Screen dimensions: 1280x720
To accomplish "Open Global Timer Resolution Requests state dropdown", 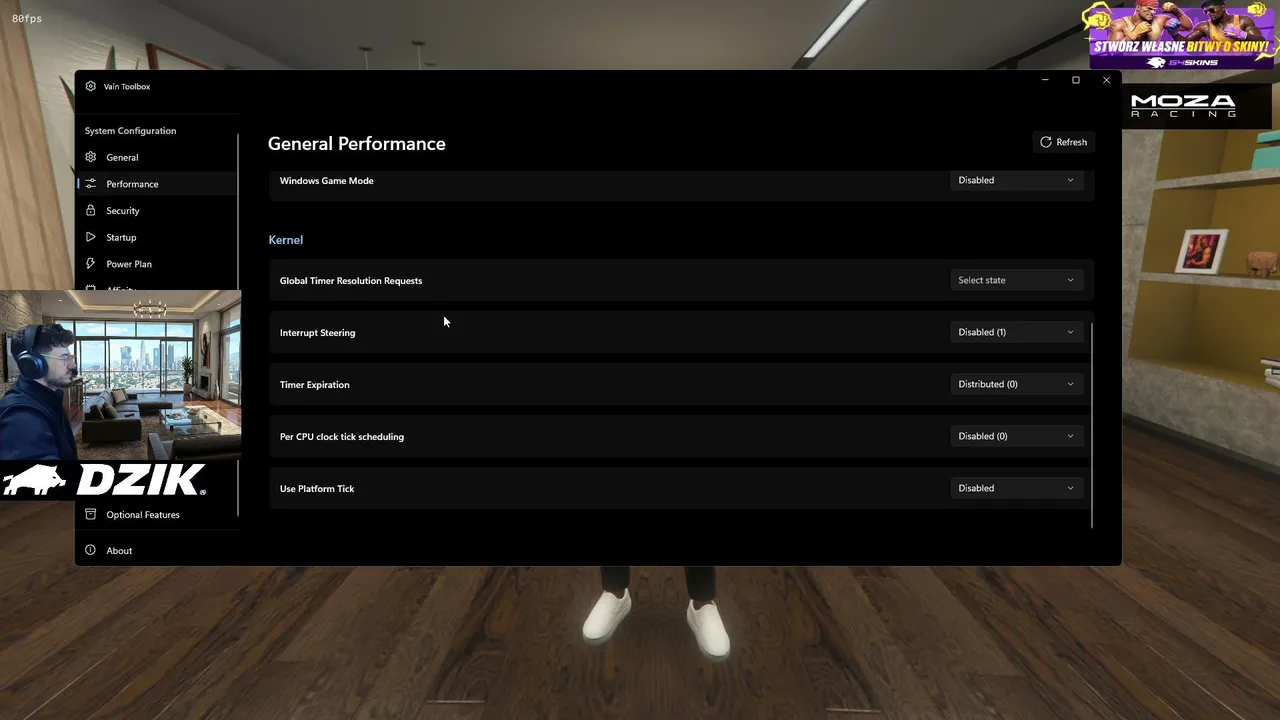I will point(1016,280).
